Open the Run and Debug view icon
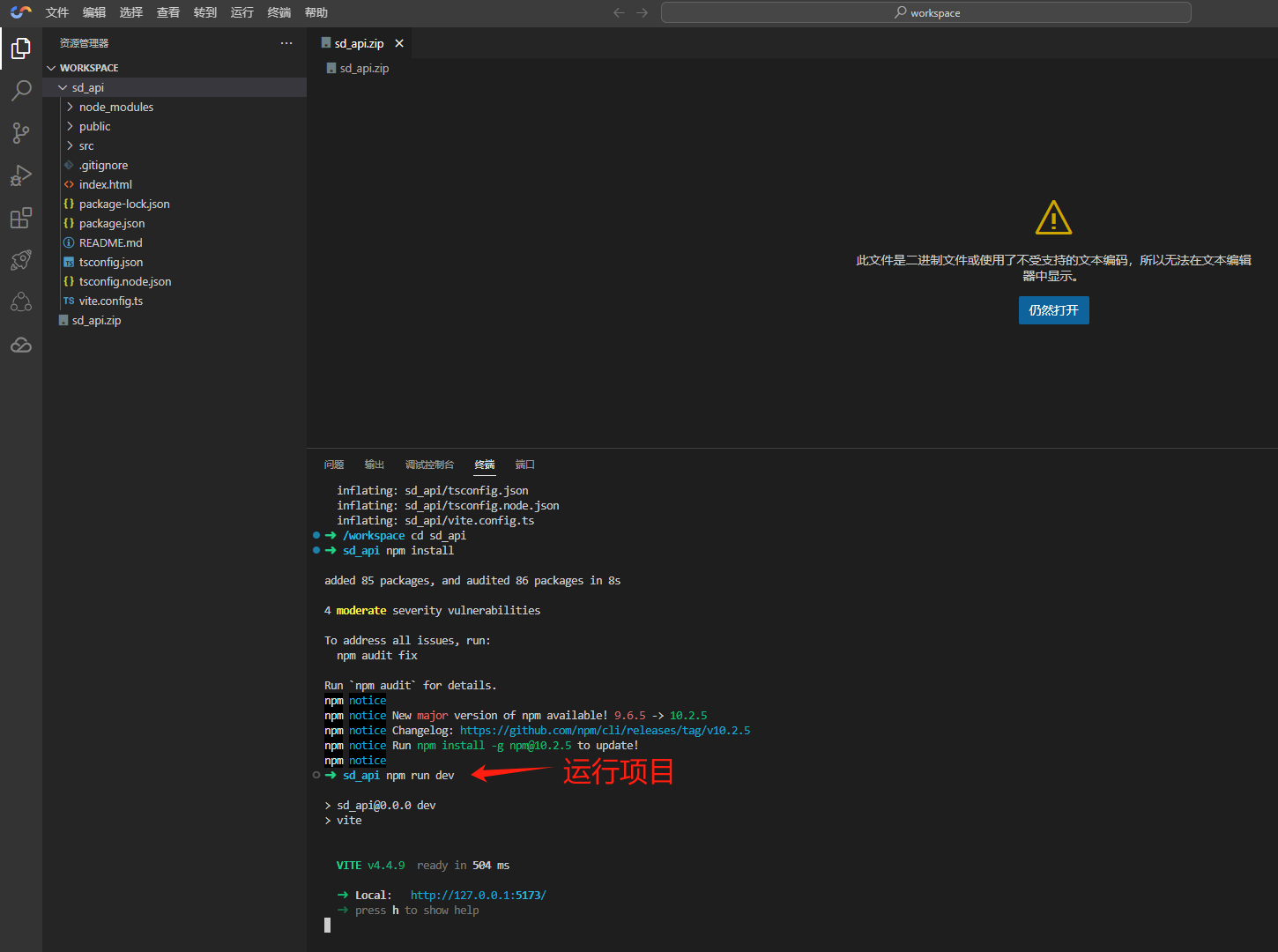Image resolution: width=1278 pixels, height=952 pixels. point(21,175)
